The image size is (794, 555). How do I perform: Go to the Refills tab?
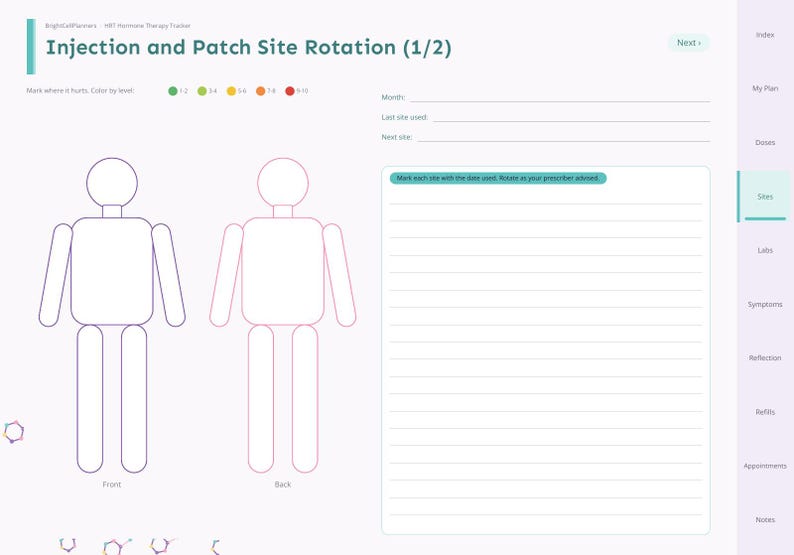765,412
